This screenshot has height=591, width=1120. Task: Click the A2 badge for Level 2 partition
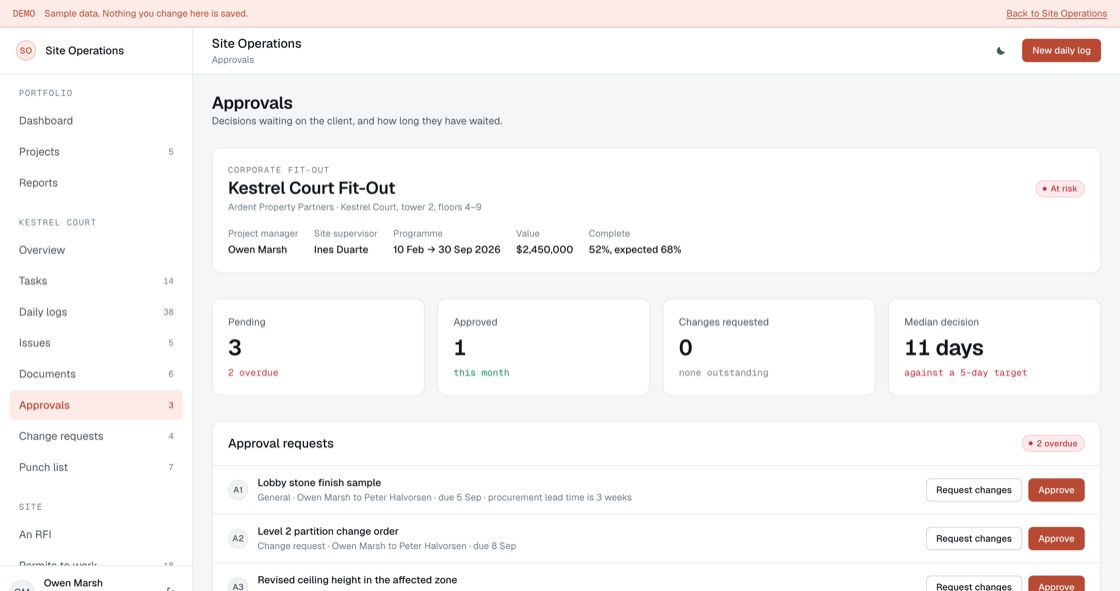point(238,539)
